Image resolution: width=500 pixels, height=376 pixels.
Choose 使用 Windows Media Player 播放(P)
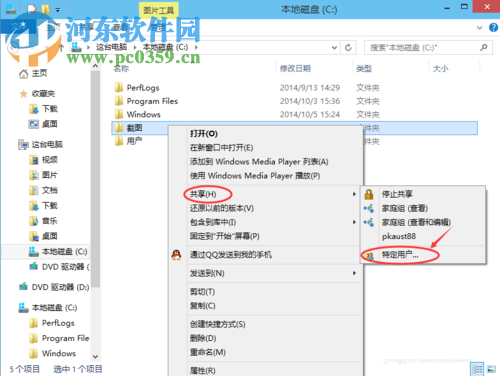255,176
